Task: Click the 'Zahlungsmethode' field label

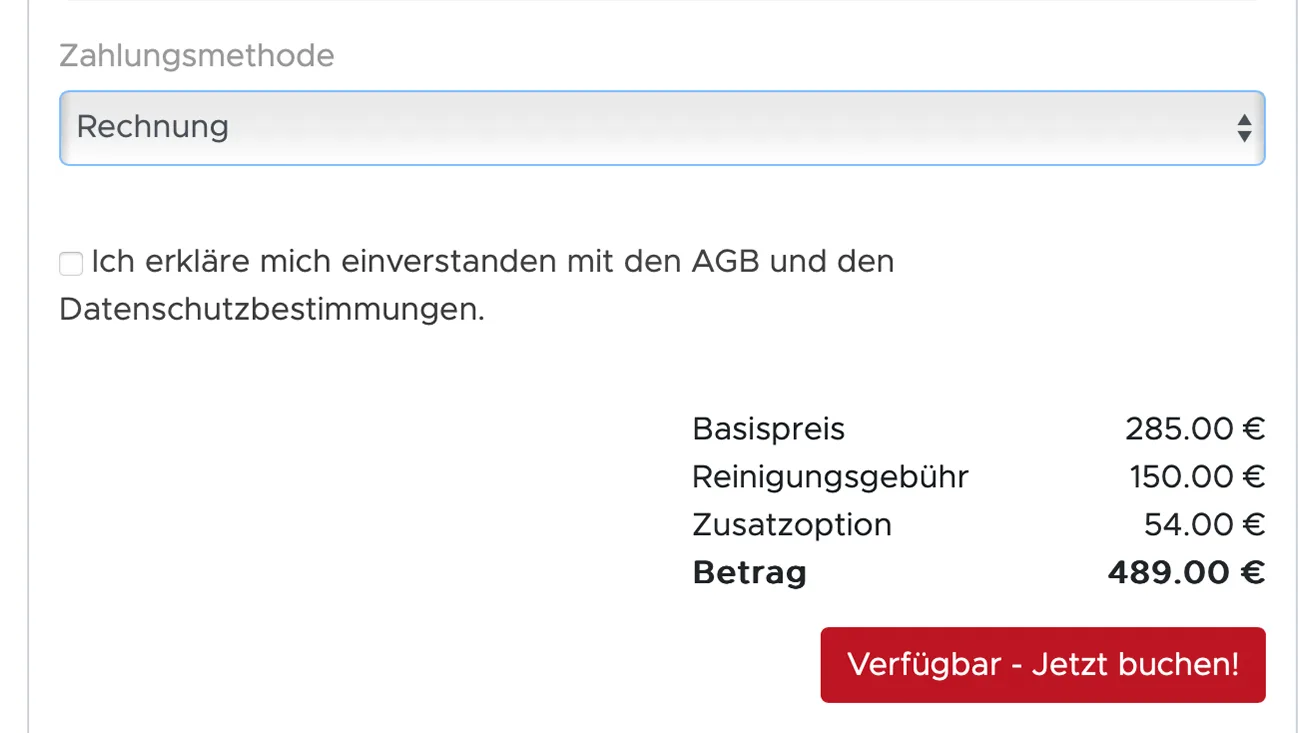Action: coord(197,56)
